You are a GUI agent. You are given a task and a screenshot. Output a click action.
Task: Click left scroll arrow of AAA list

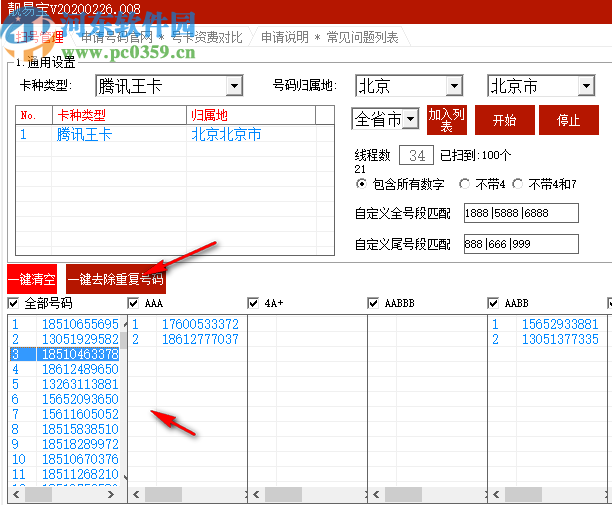(x=136, y=494)
